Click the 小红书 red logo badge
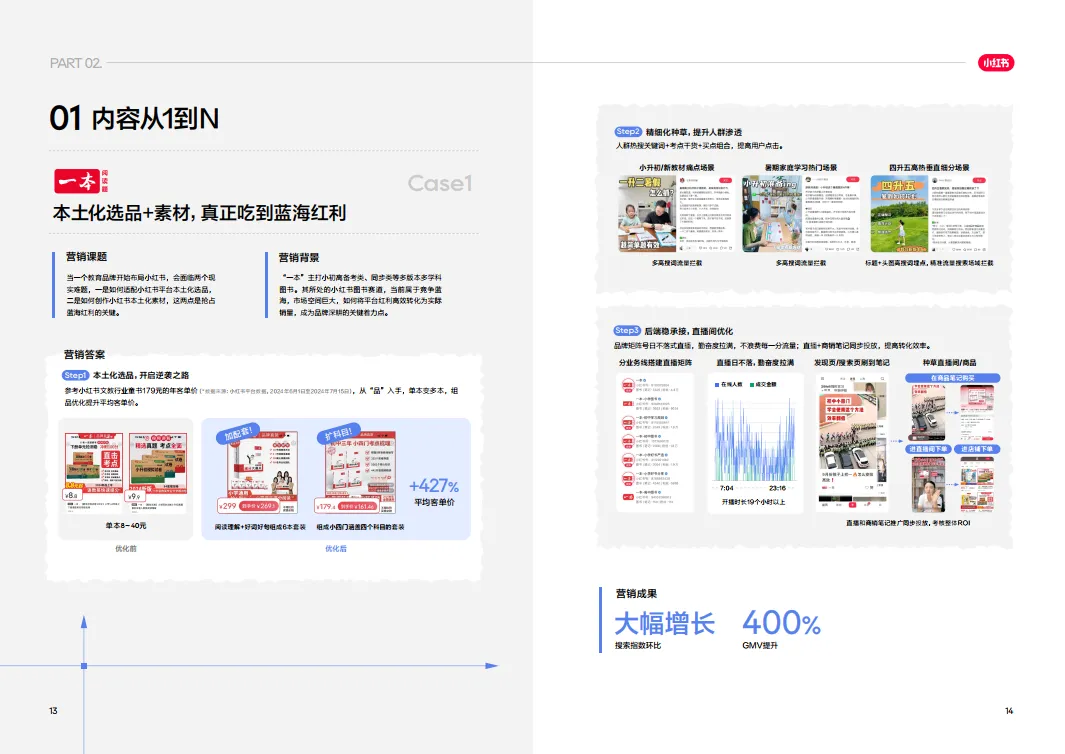Image resolution: width=1065 pixels, height=754 pixels. (996, 63)
